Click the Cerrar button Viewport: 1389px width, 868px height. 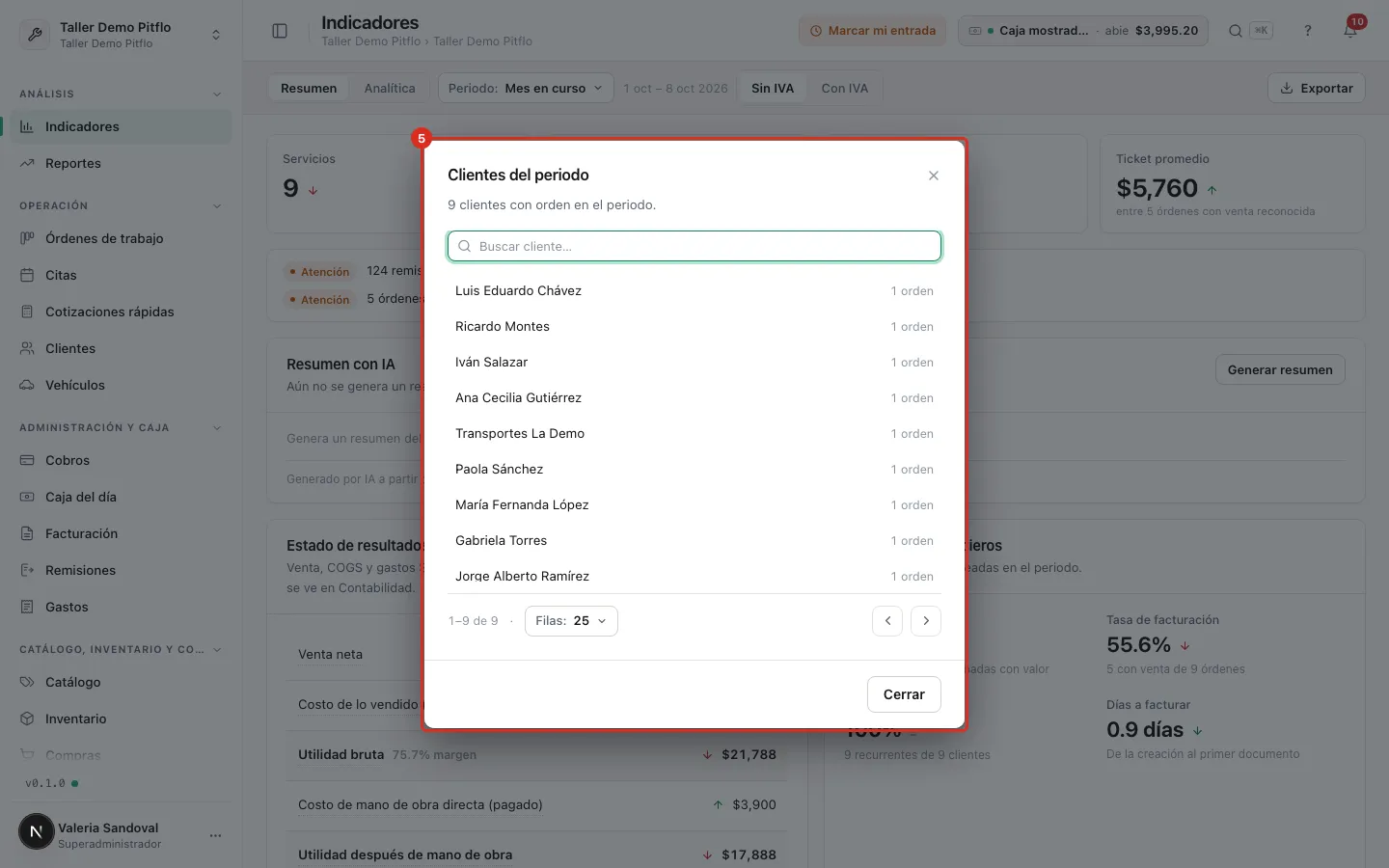(904, 694)
